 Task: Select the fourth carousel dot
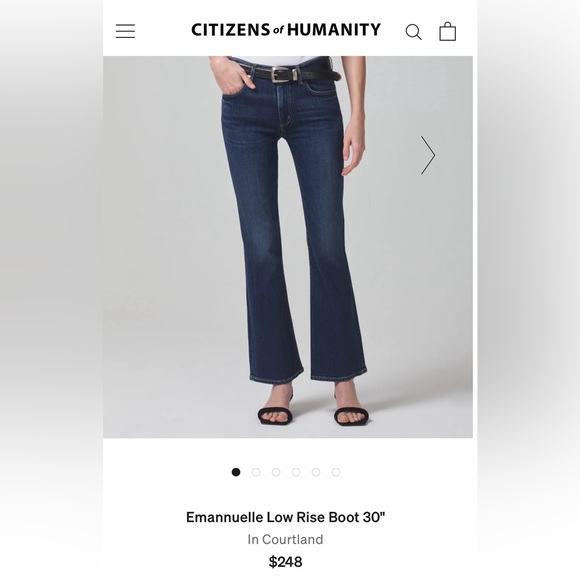tap(296, 472)
